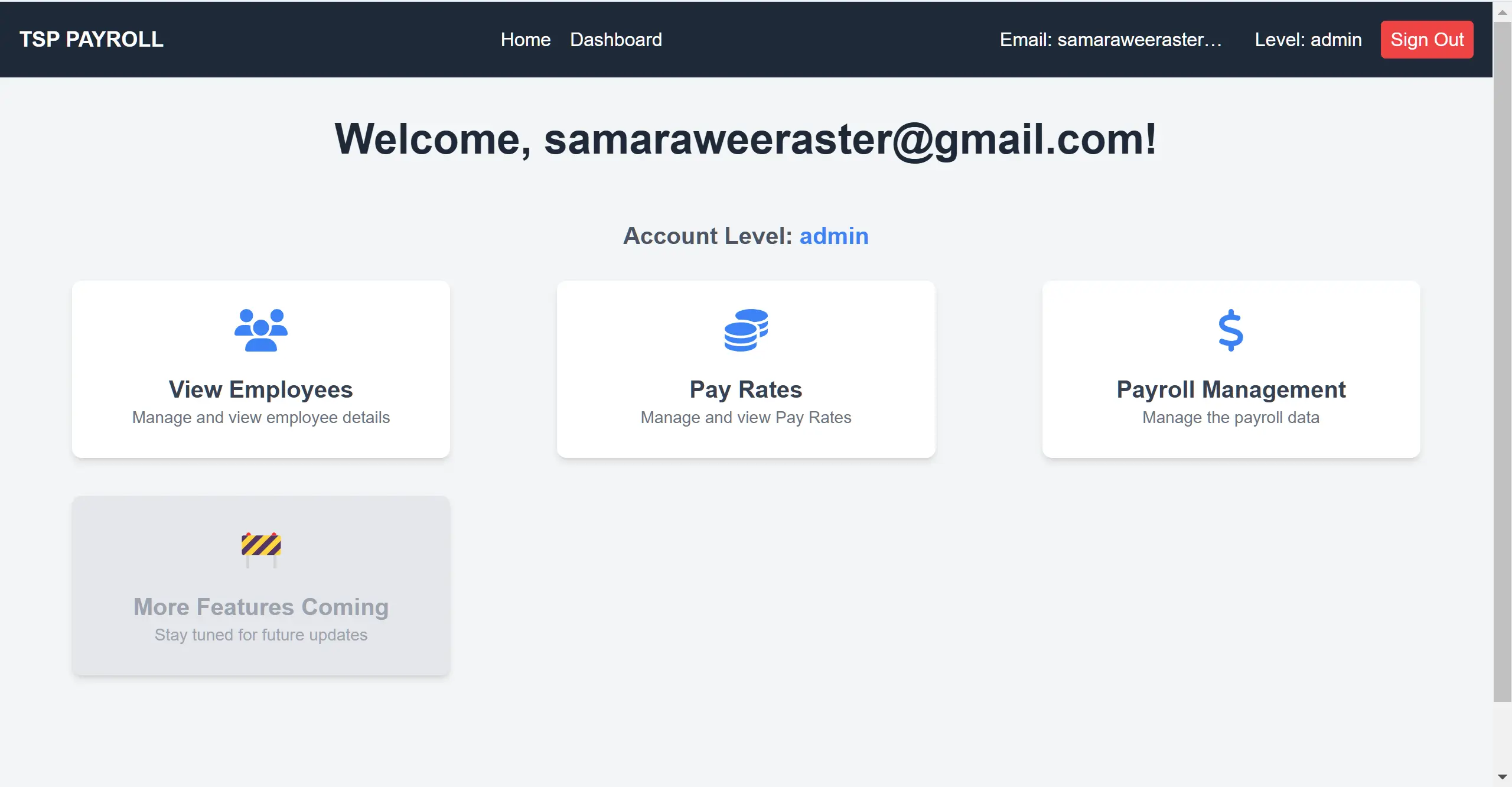1512x787 pixels.
Task: Click the stacked coins Pay Rates icon
Action: pos(746,330)
